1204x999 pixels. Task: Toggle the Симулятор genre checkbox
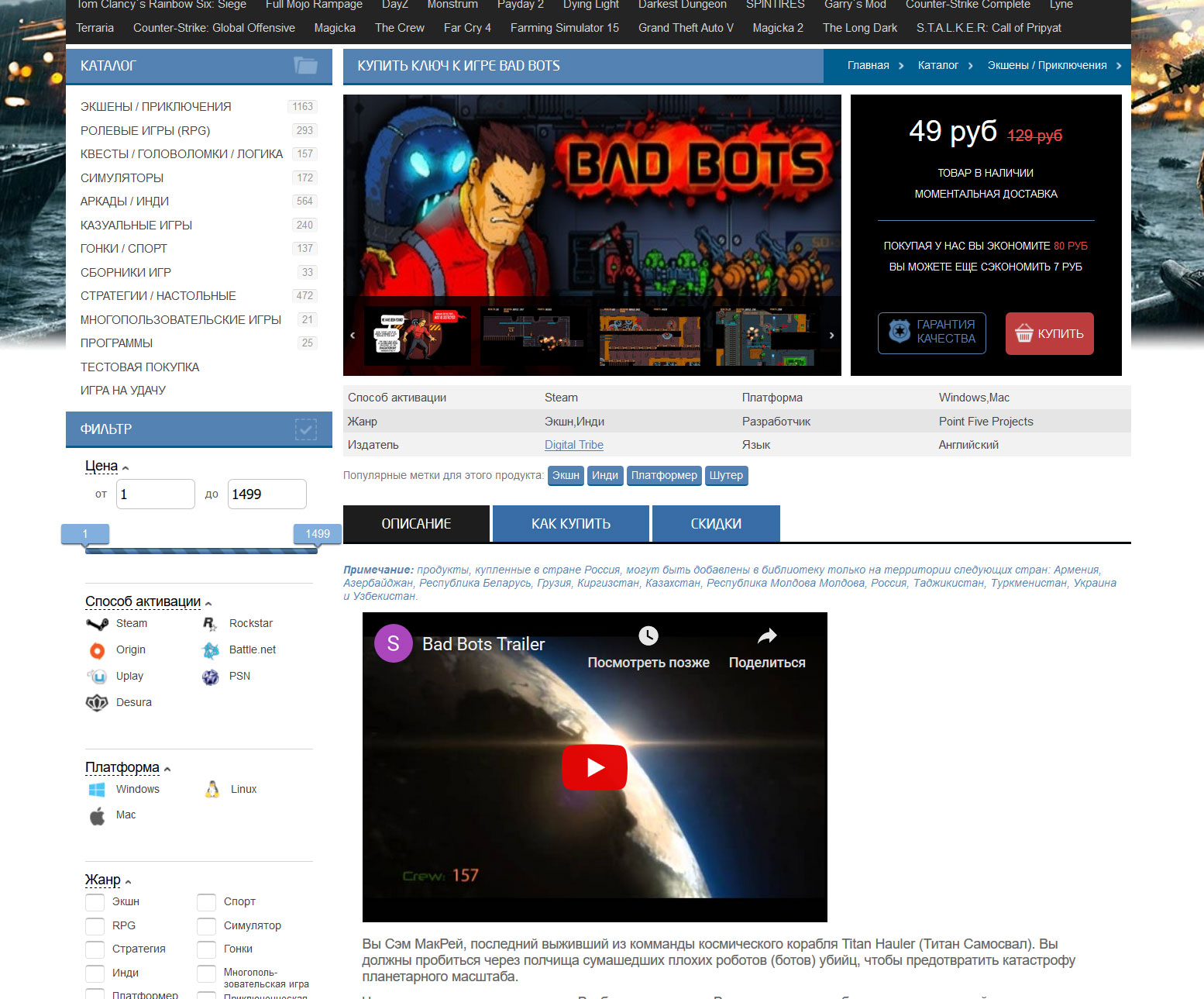[x=206, y=926]
